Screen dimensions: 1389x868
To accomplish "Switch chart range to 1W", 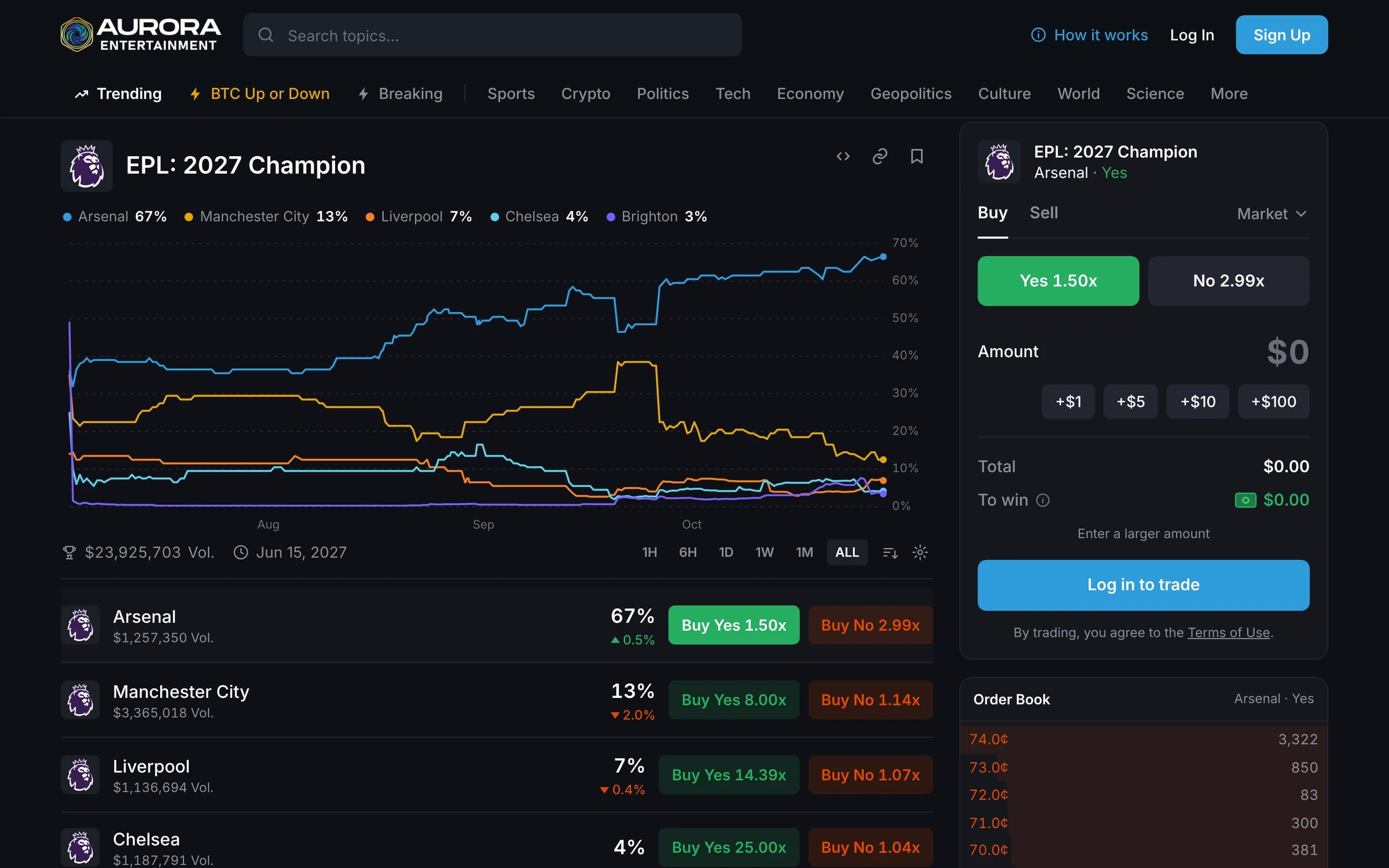I will [764, 553].
